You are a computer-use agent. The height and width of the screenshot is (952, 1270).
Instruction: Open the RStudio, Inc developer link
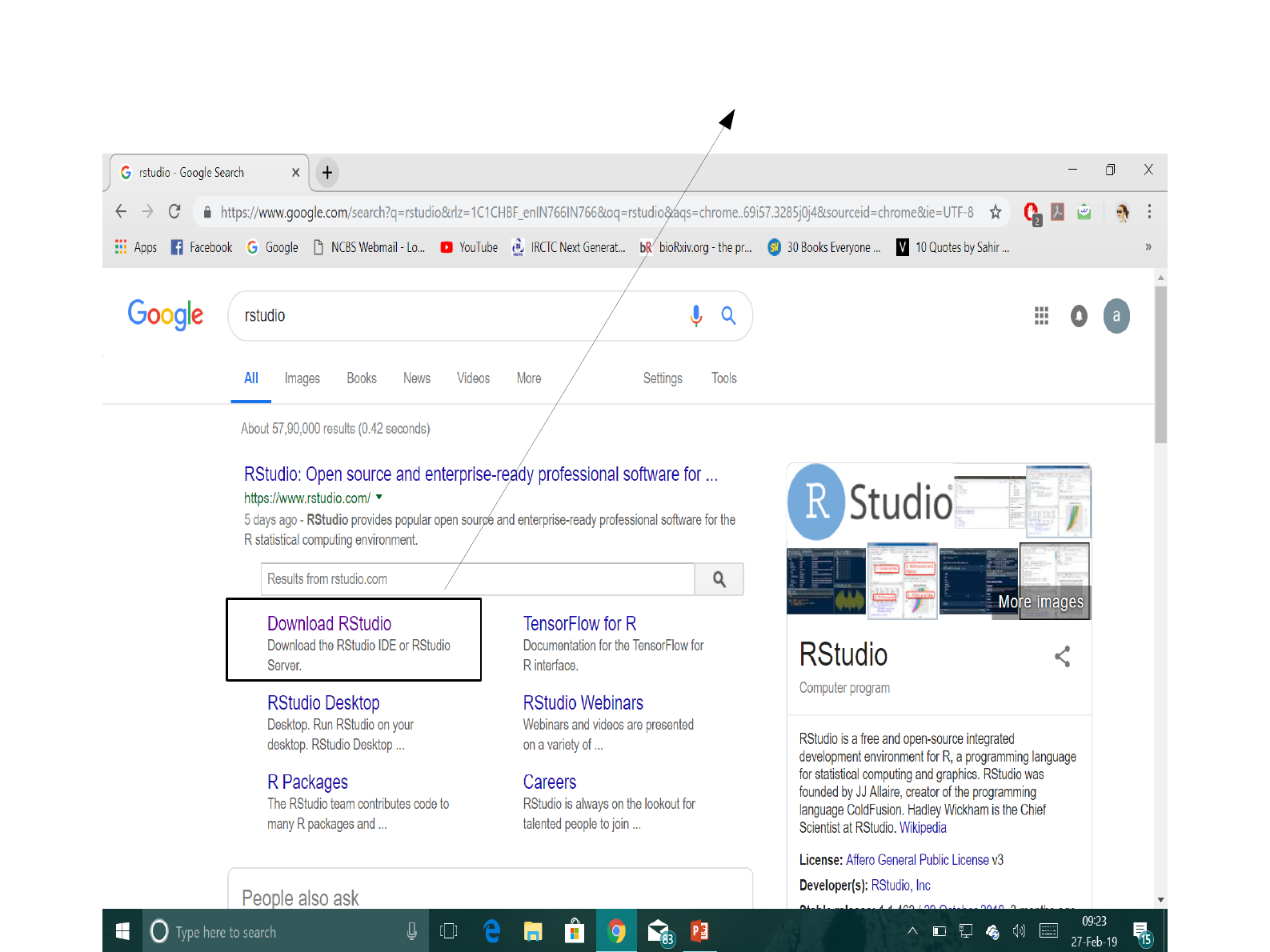900,886
